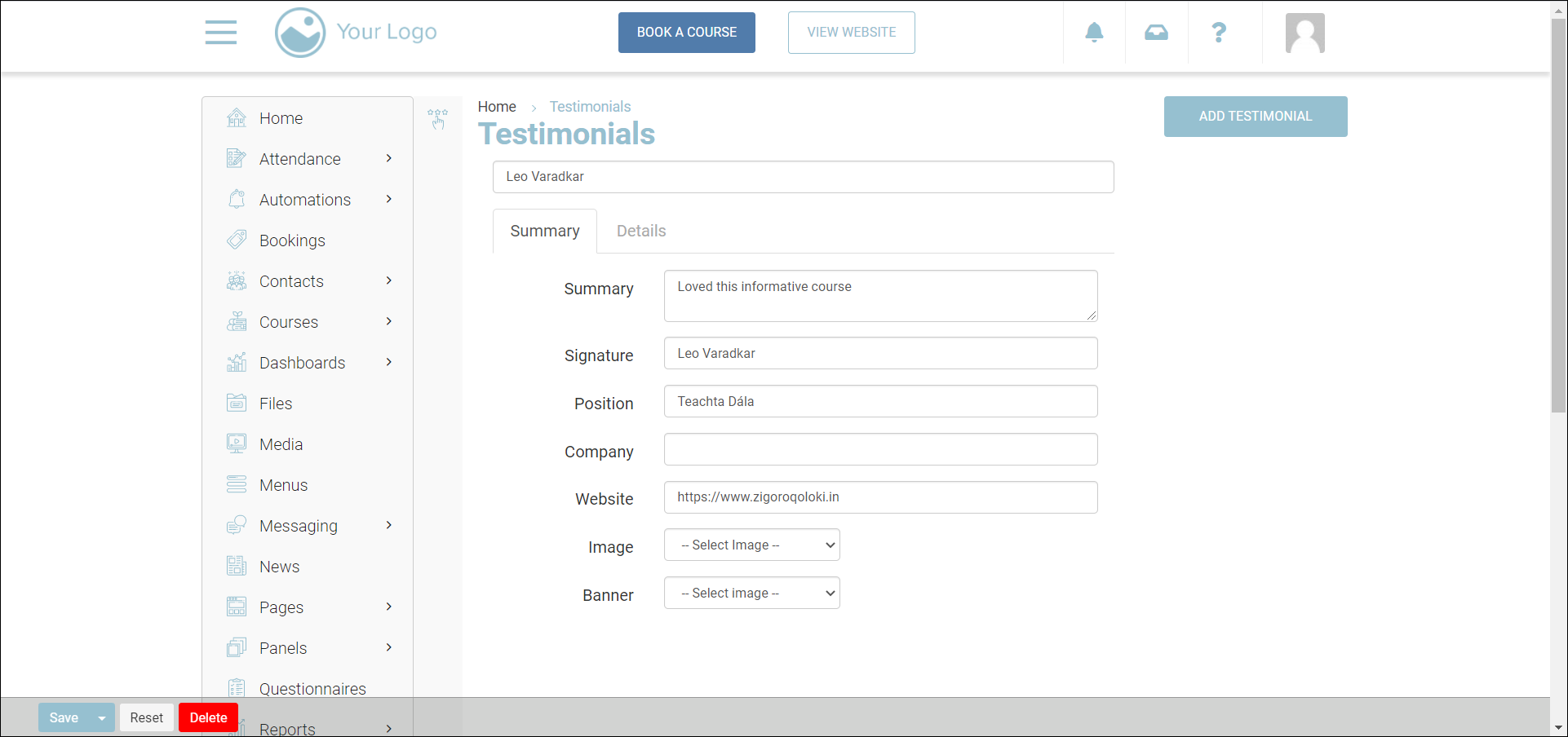
Task: Select the Summary tab
Action: tap(545, 231)
